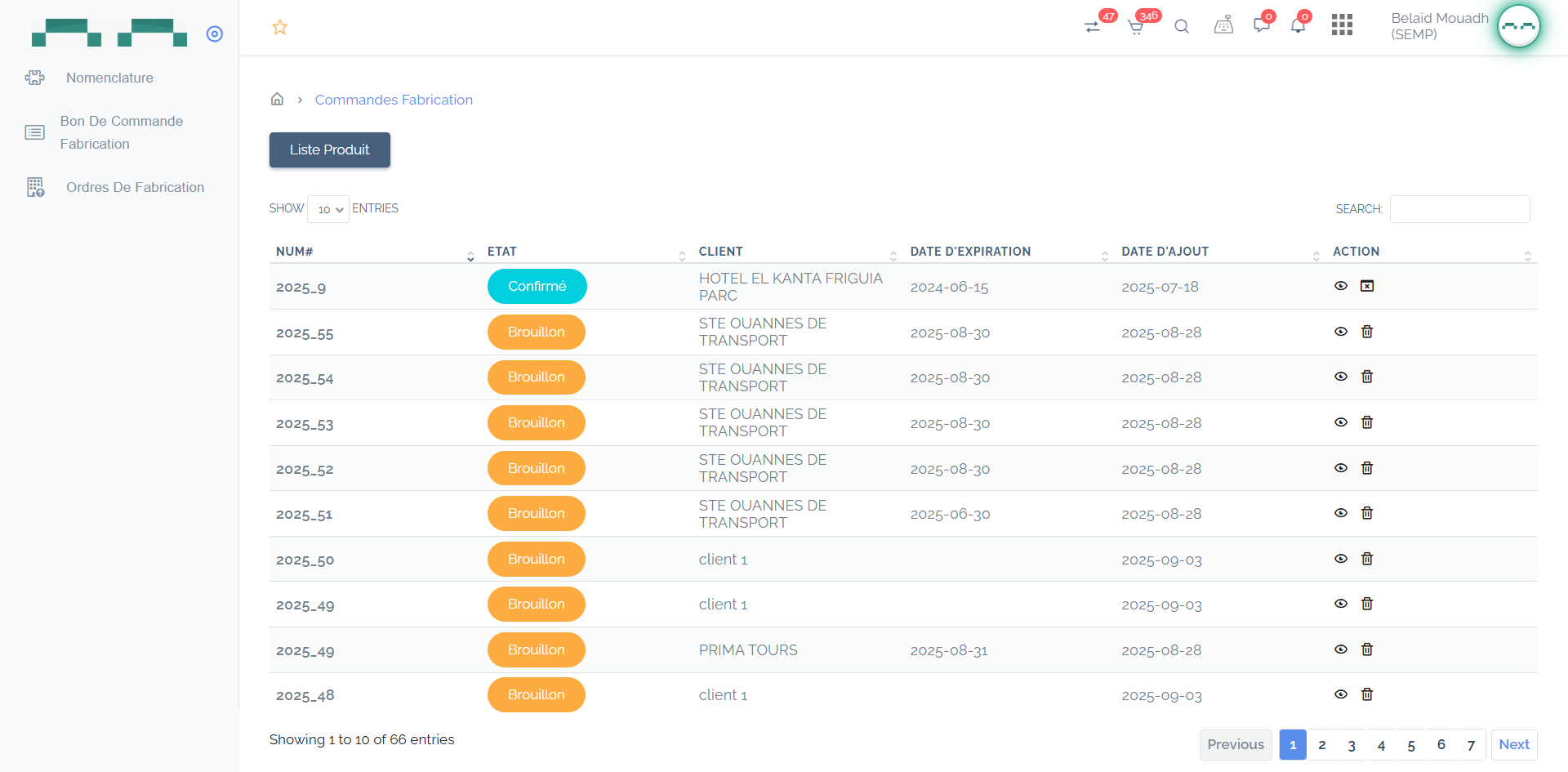The image size is (1568, 772).
Task: Open the Show entries count dropdown
Action: click(328, 209)
